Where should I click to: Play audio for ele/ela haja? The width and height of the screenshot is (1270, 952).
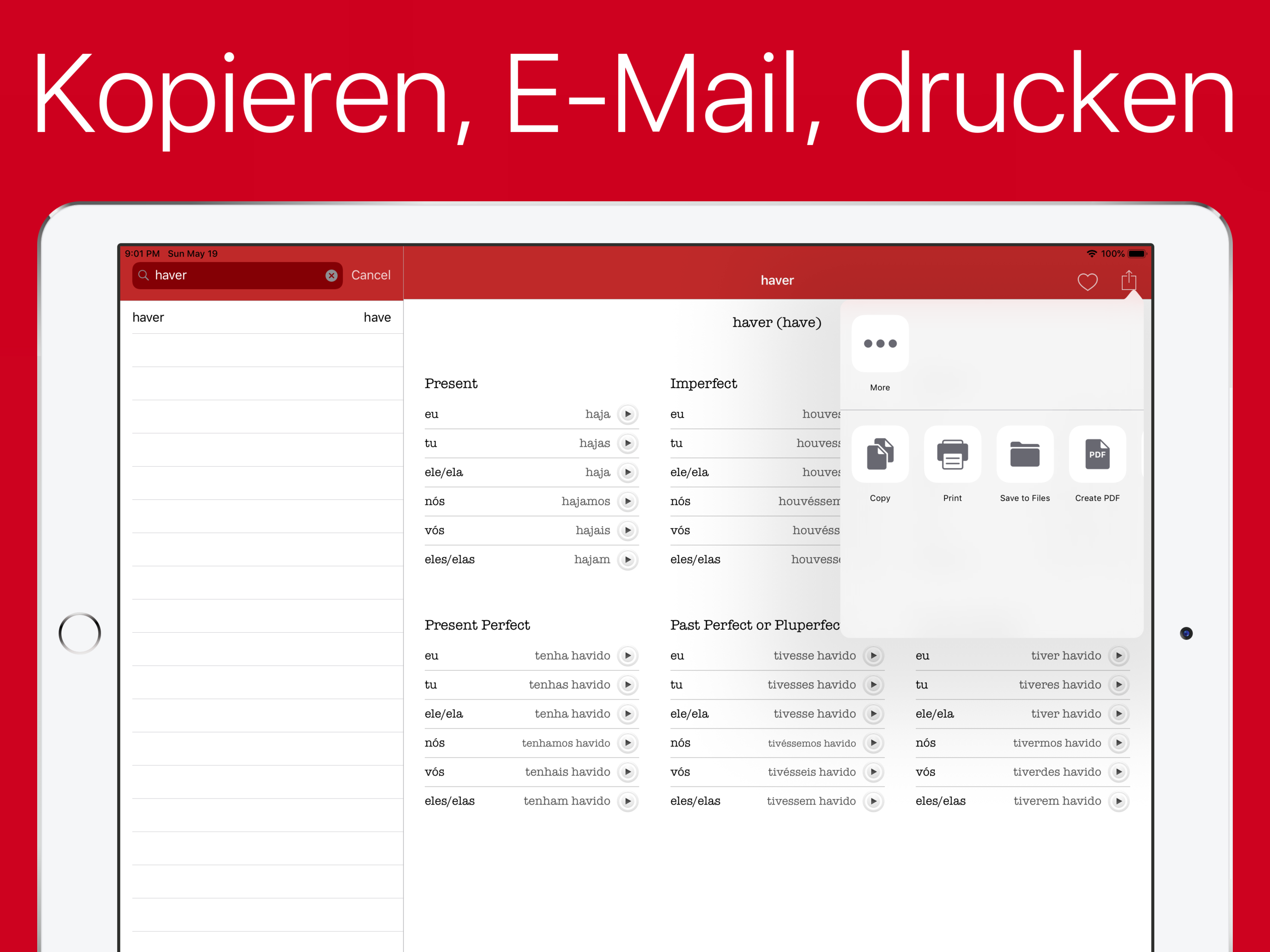click(628, 472)
